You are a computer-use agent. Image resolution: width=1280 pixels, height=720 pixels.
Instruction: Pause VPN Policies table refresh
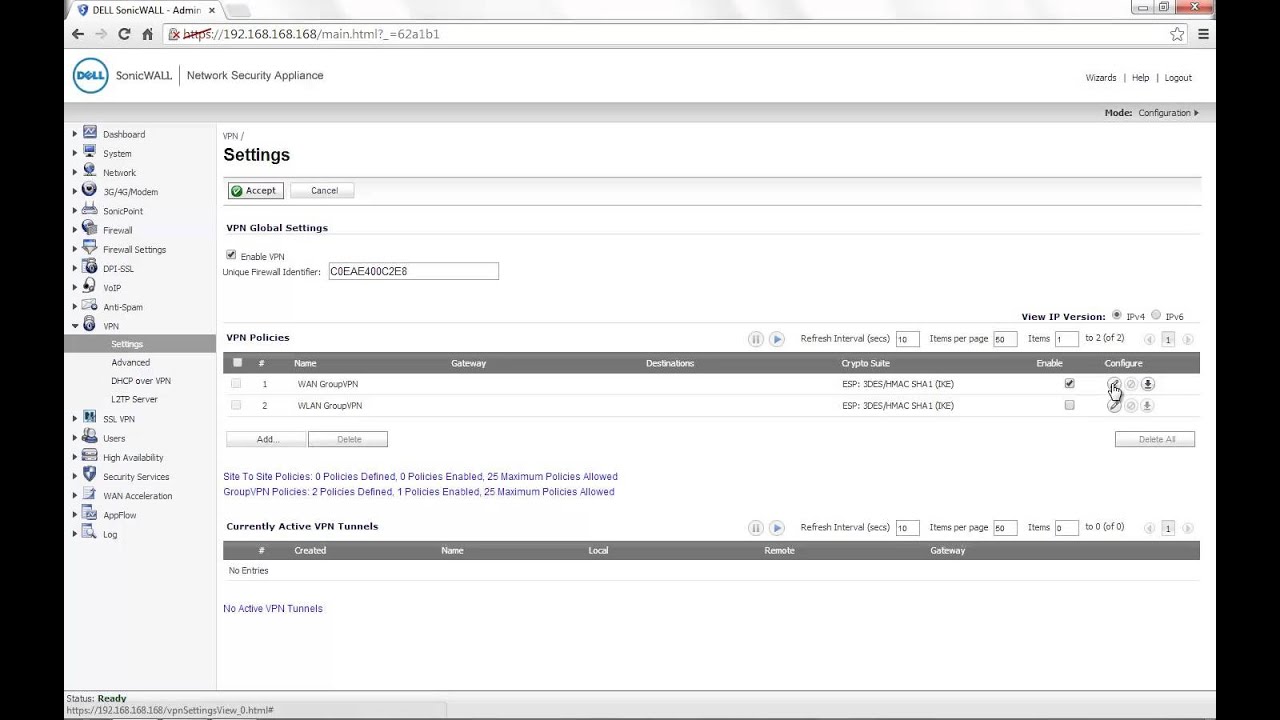756,339
